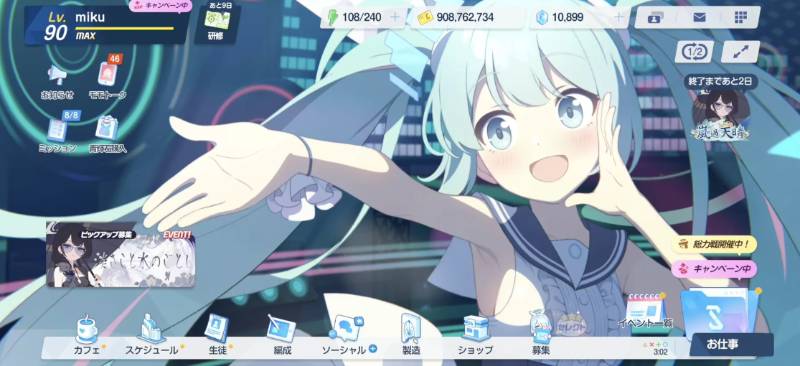800x366 pixels.
Task: Open 製造 crafting menu
Action: [x=411, y=335]
